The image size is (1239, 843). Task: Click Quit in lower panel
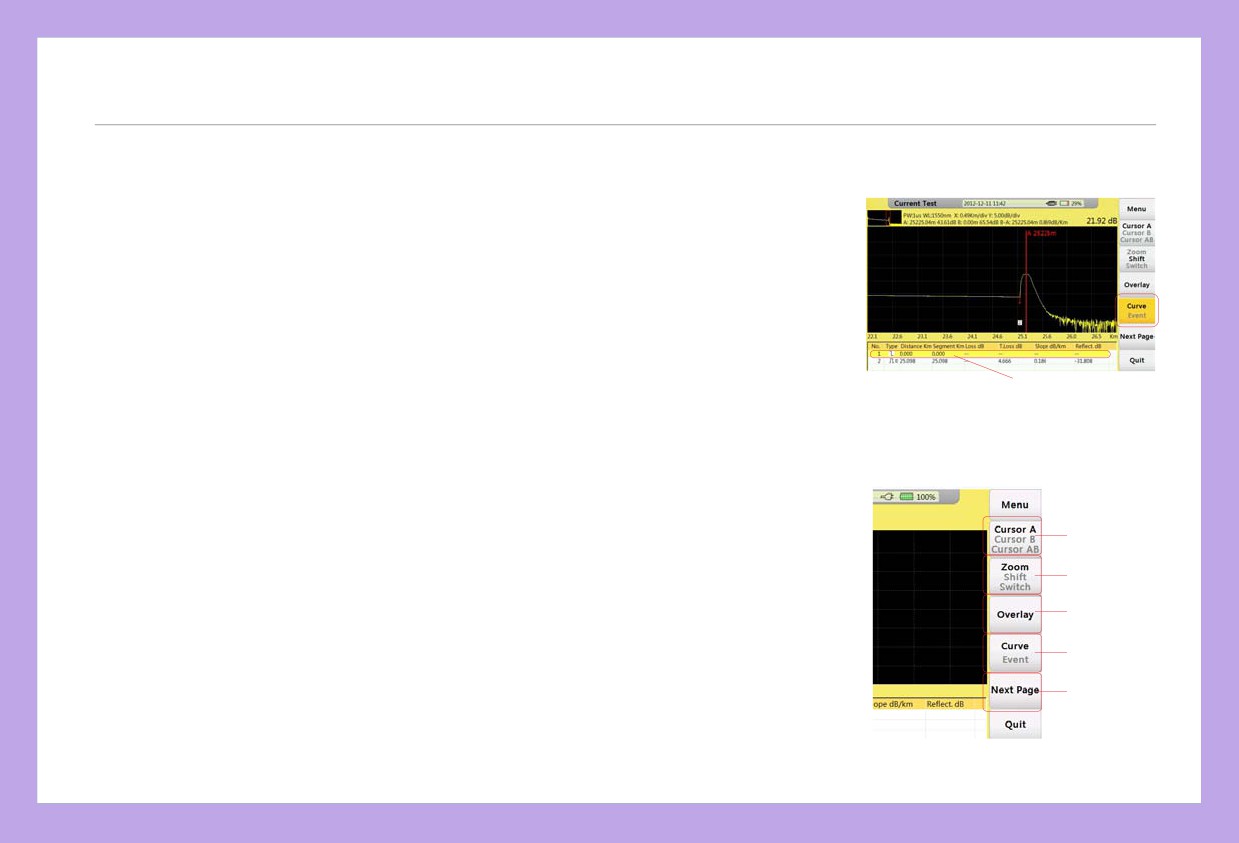pyautogui.click(x=1014, y=725)
